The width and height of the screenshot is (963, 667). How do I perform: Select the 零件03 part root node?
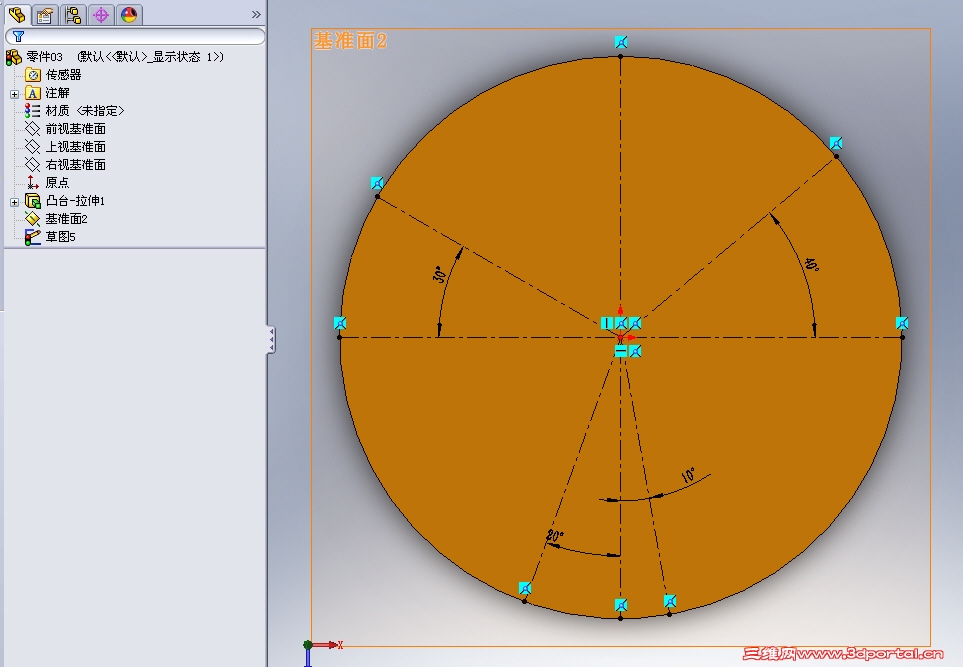pos(125,57)
